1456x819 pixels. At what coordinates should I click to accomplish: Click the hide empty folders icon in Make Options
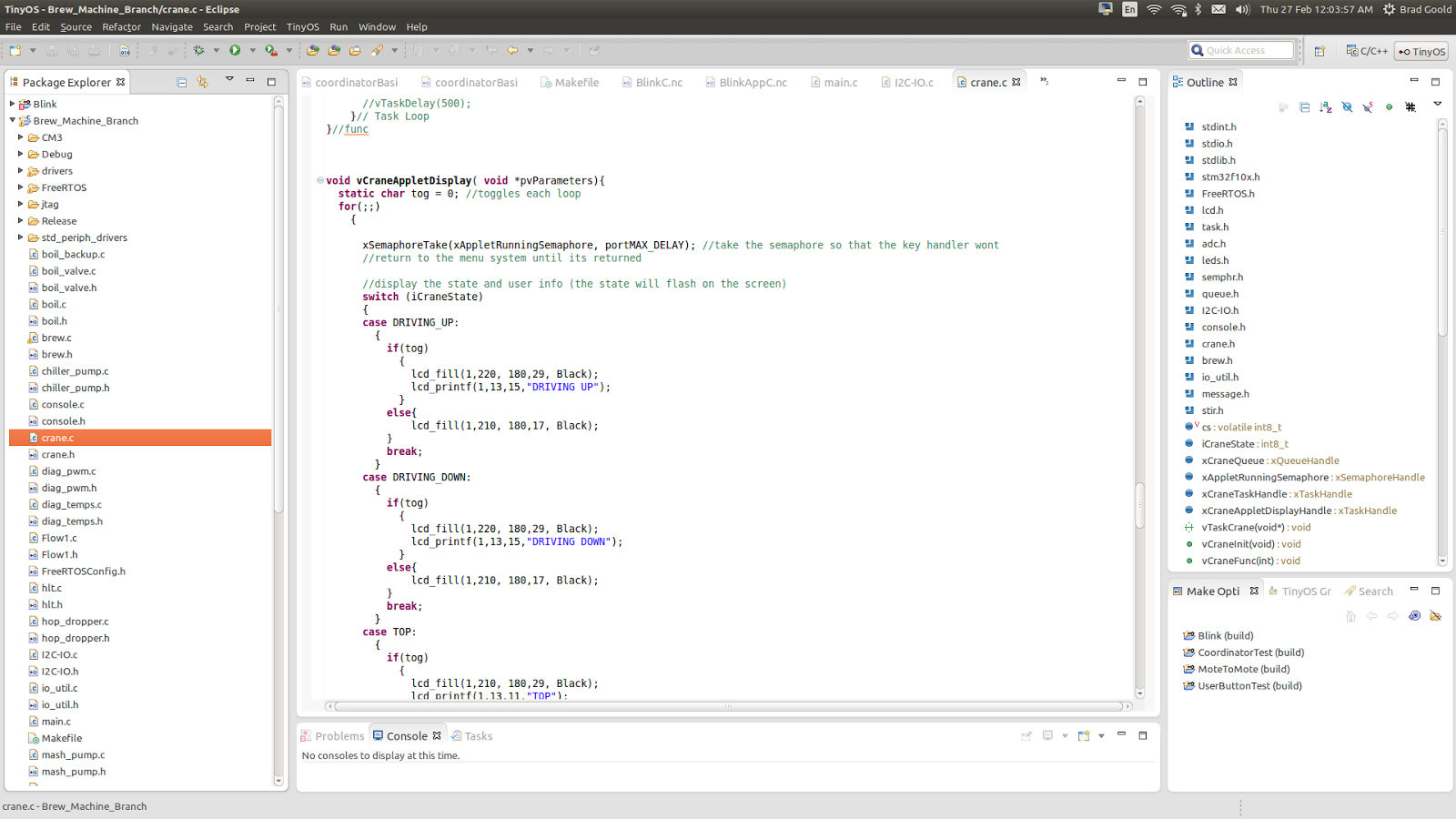click(1436, 616)
